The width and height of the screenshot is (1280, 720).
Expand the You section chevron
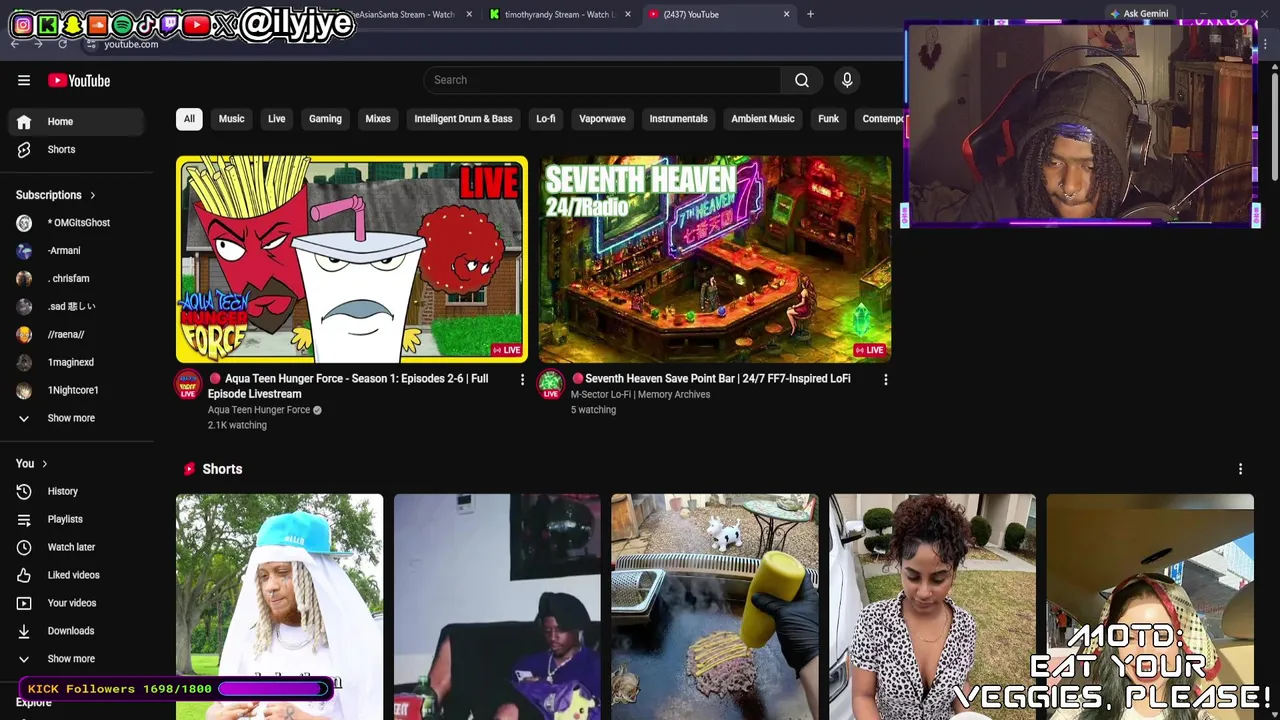click(44, 464)
